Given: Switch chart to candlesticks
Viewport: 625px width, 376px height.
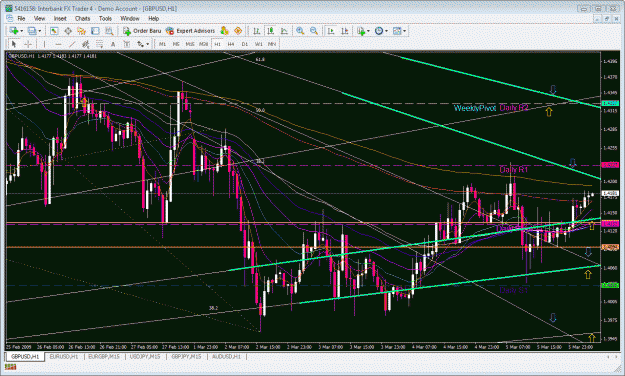Looking at the screenshot, I should pos(271,31).
